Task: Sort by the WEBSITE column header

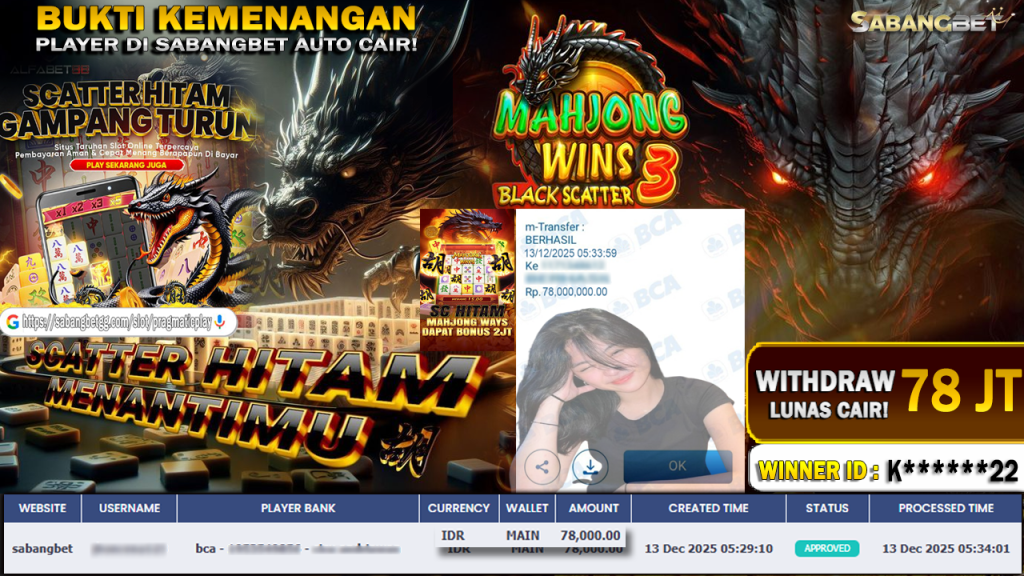Action: pyautogui.click(x=42, y=508)
